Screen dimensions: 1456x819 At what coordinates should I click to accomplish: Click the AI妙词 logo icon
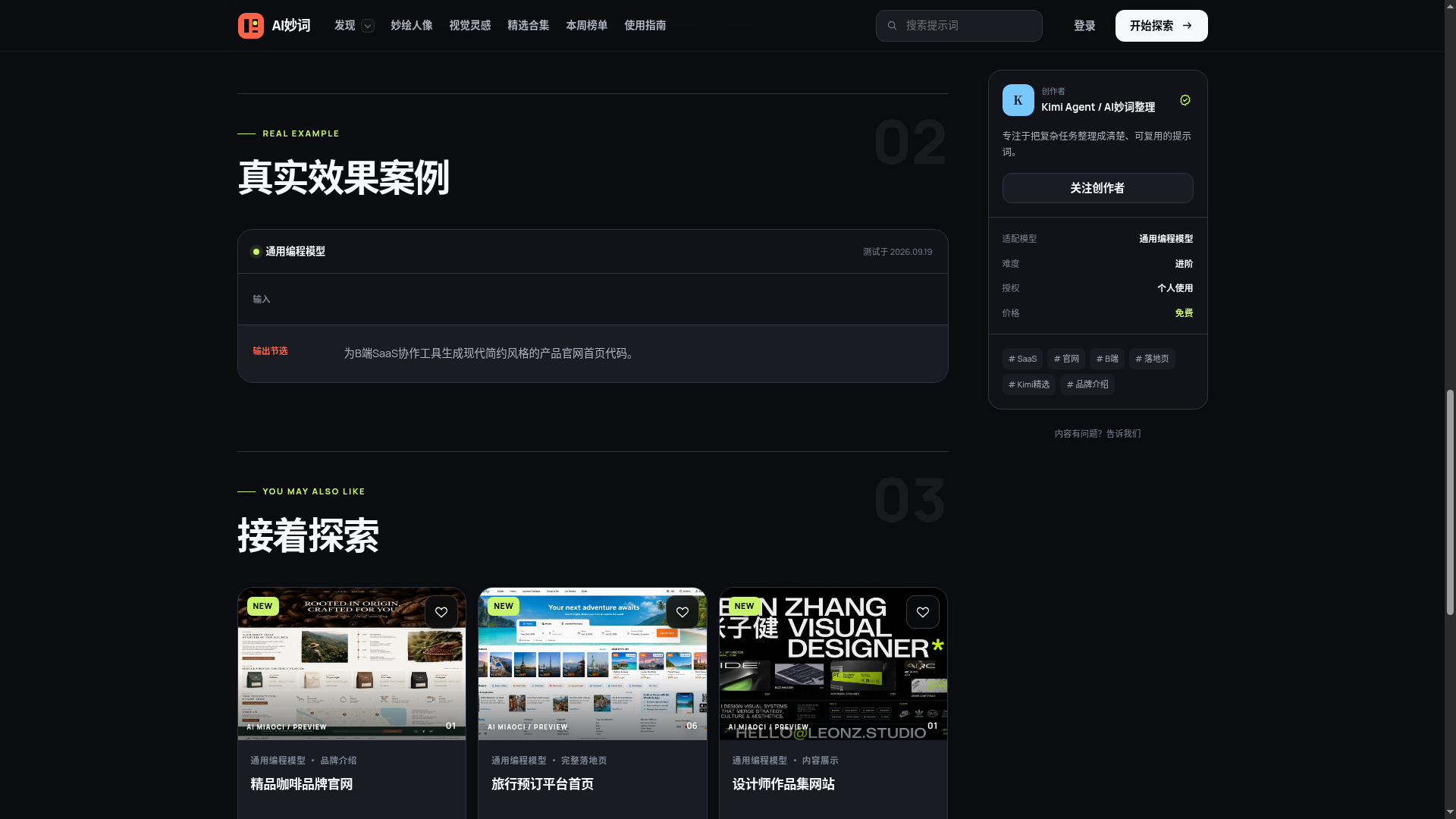[251, 26]
